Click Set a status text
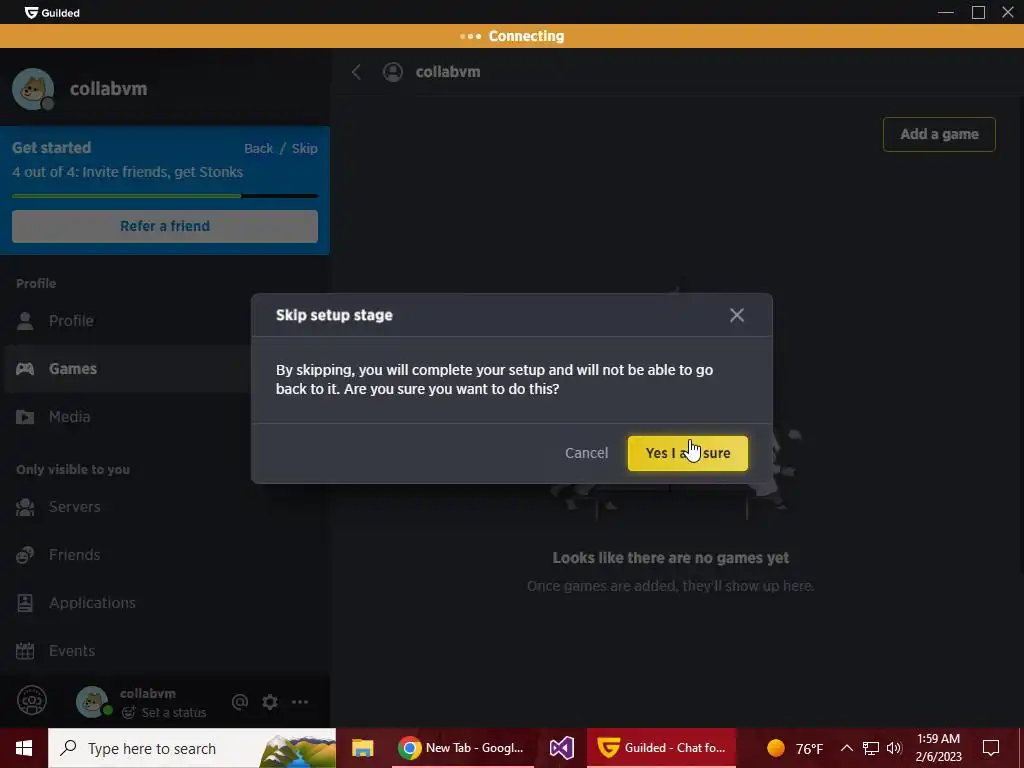 coord(174,712)
